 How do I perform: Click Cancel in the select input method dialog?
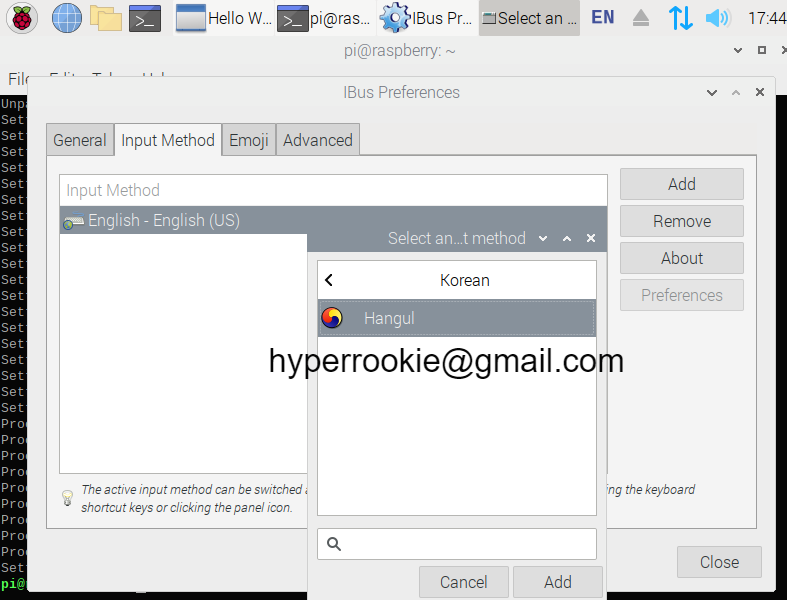[x=464, y=582]
